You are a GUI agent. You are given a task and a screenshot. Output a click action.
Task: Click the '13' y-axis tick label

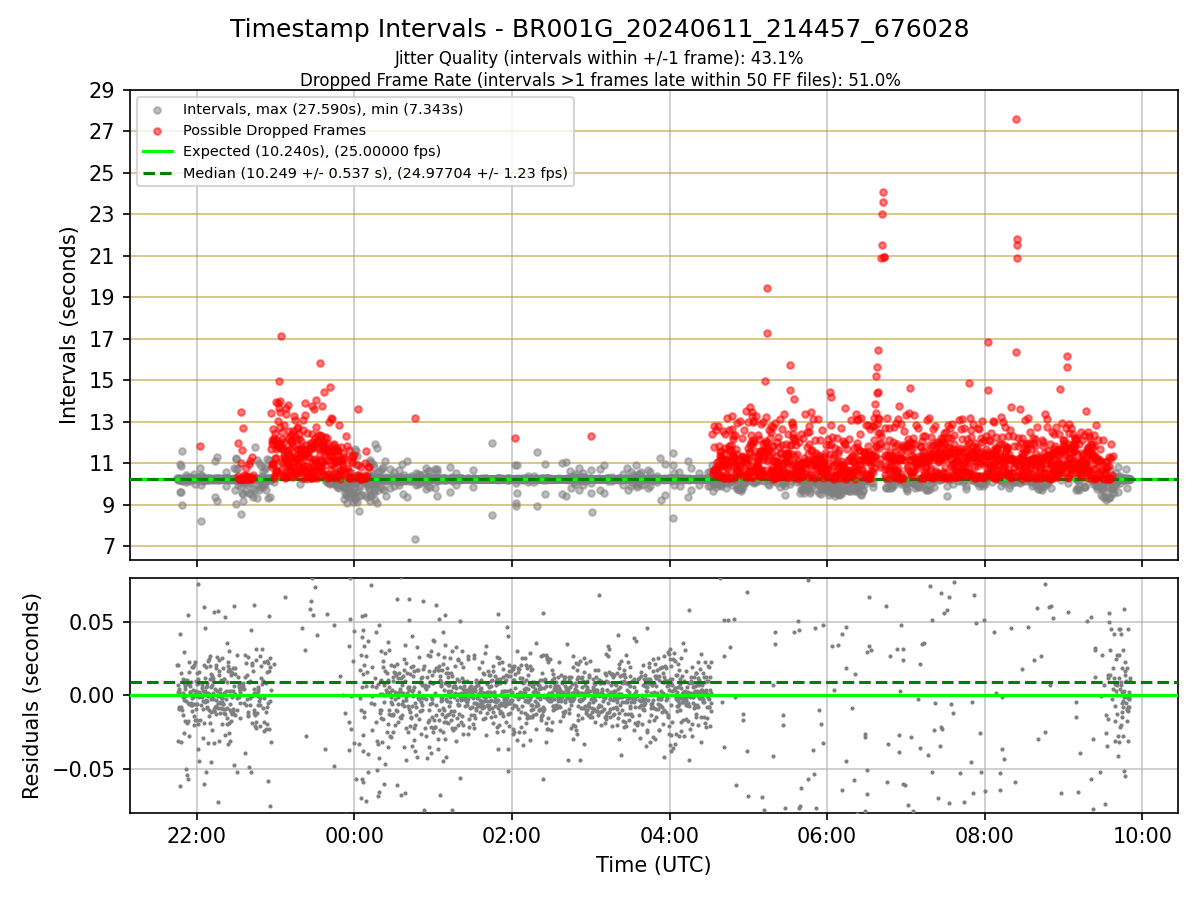coord(103,422)
